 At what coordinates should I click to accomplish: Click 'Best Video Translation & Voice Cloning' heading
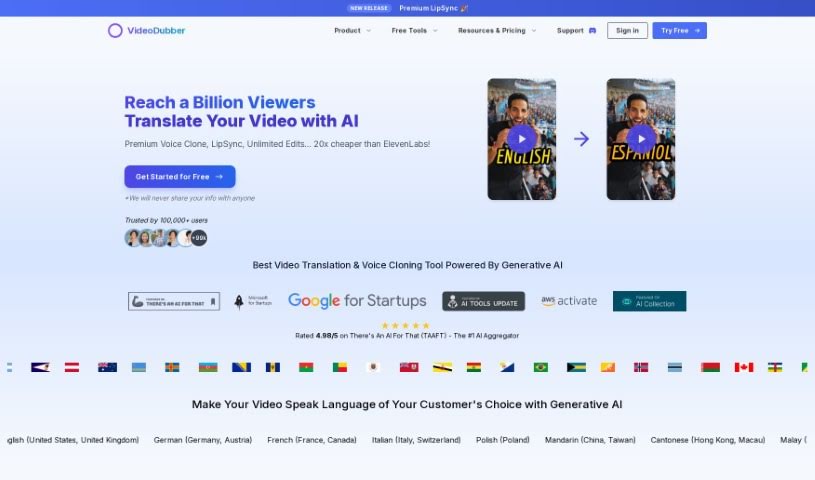tap(408, 265)
